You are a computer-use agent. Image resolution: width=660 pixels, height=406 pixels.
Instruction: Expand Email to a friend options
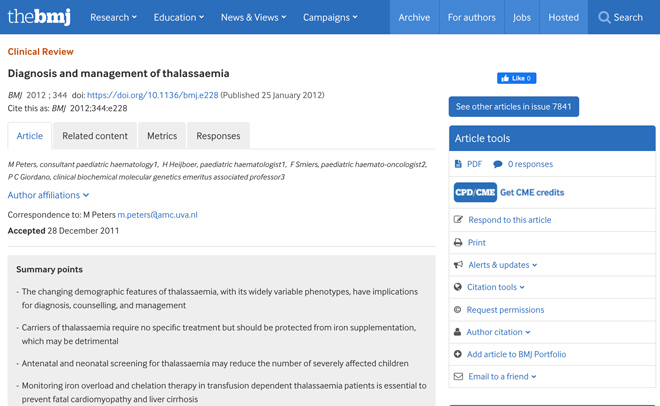[502, 377]
